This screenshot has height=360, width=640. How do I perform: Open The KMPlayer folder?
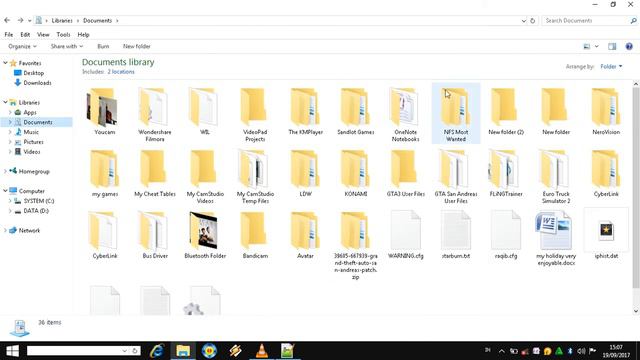305,111
